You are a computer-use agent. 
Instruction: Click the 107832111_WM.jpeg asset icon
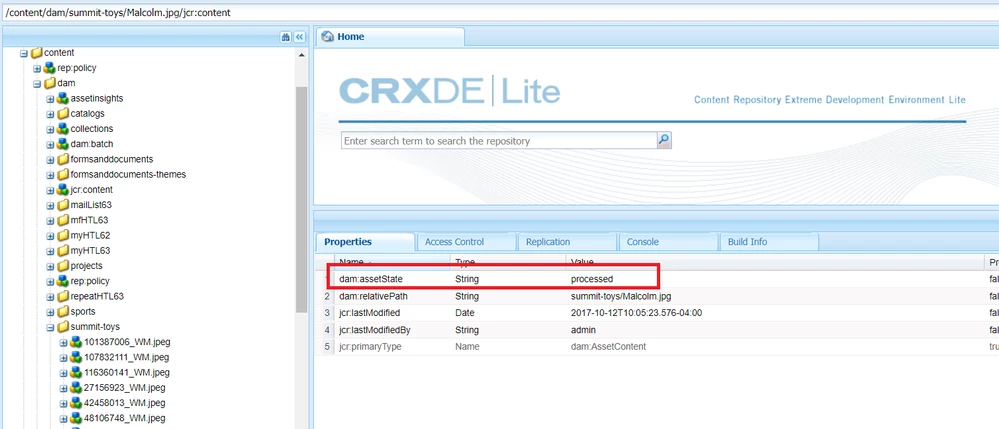coord(76,358)
